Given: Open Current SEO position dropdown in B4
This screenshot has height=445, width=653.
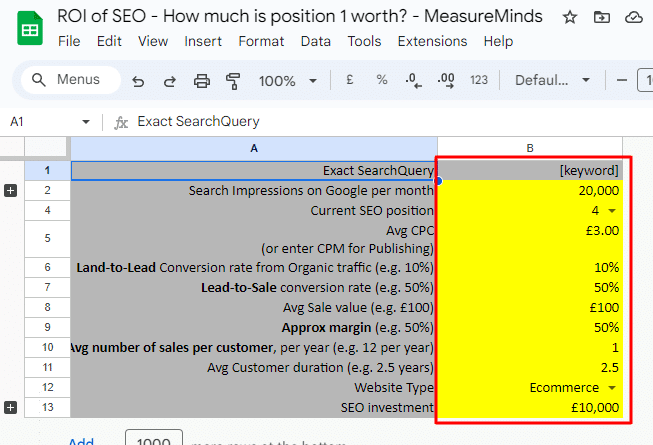Looking at the screenshot, I should 612,211.
